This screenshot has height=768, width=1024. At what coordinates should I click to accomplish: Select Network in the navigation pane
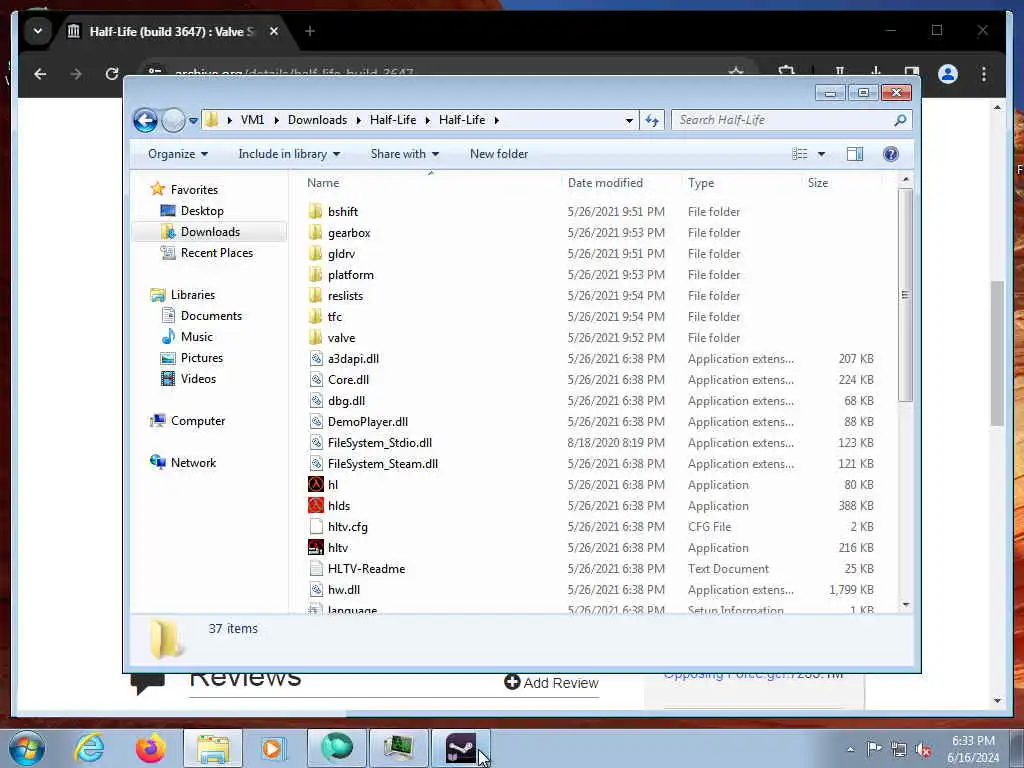[193, 462]
